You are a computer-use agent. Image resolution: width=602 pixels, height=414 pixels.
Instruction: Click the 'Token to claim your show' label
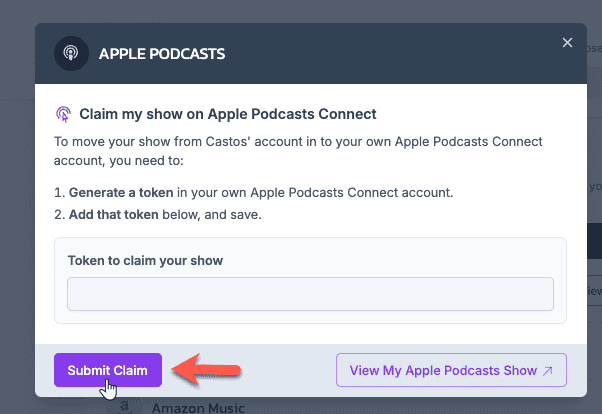(145, 260)
